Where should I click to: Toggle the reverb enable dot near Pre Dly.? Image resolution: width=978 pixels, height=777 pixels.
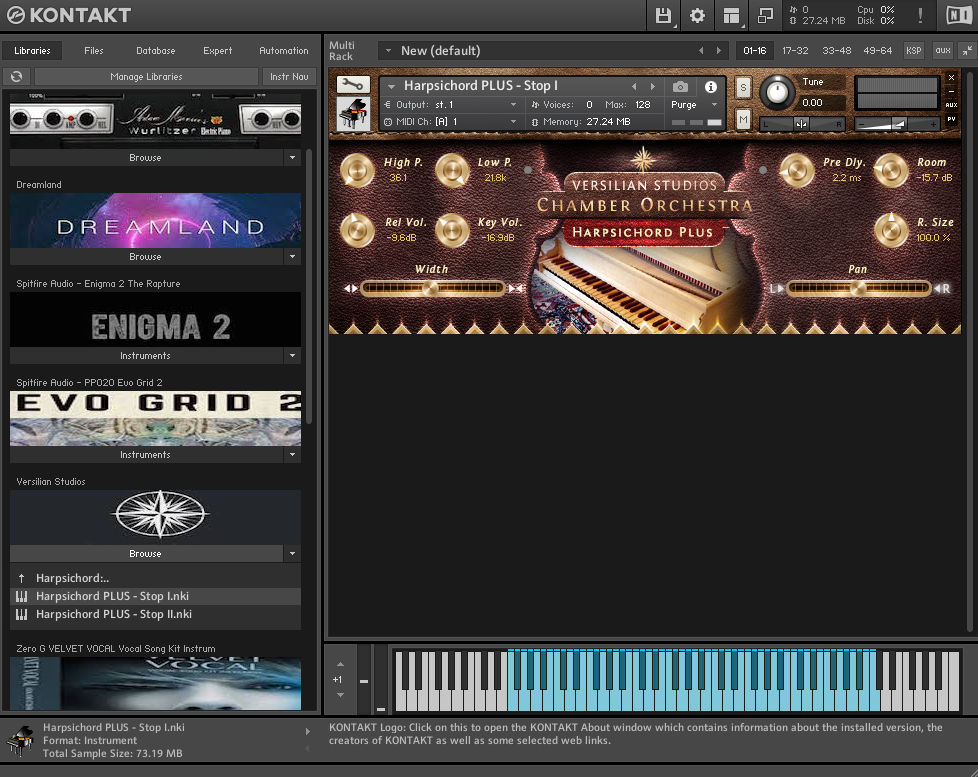point(763,170)
